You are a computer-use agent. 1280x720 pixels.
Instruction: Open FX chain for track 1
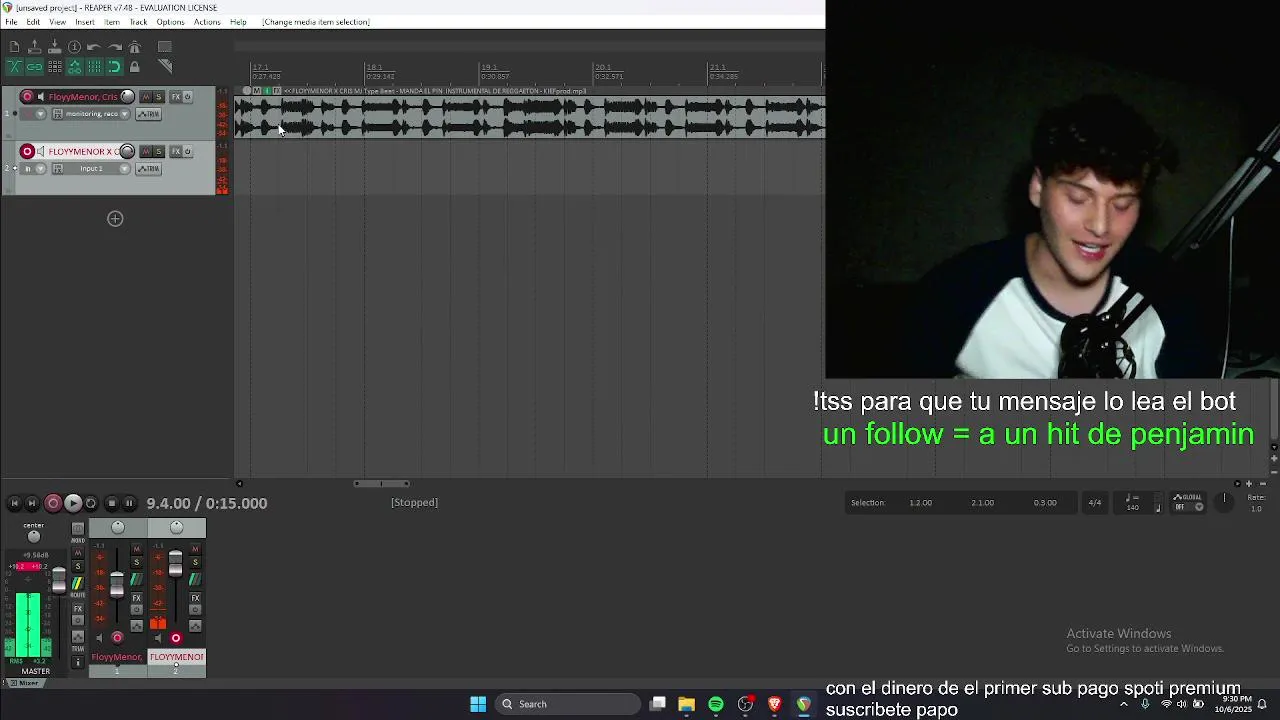[x=176, y=97]
